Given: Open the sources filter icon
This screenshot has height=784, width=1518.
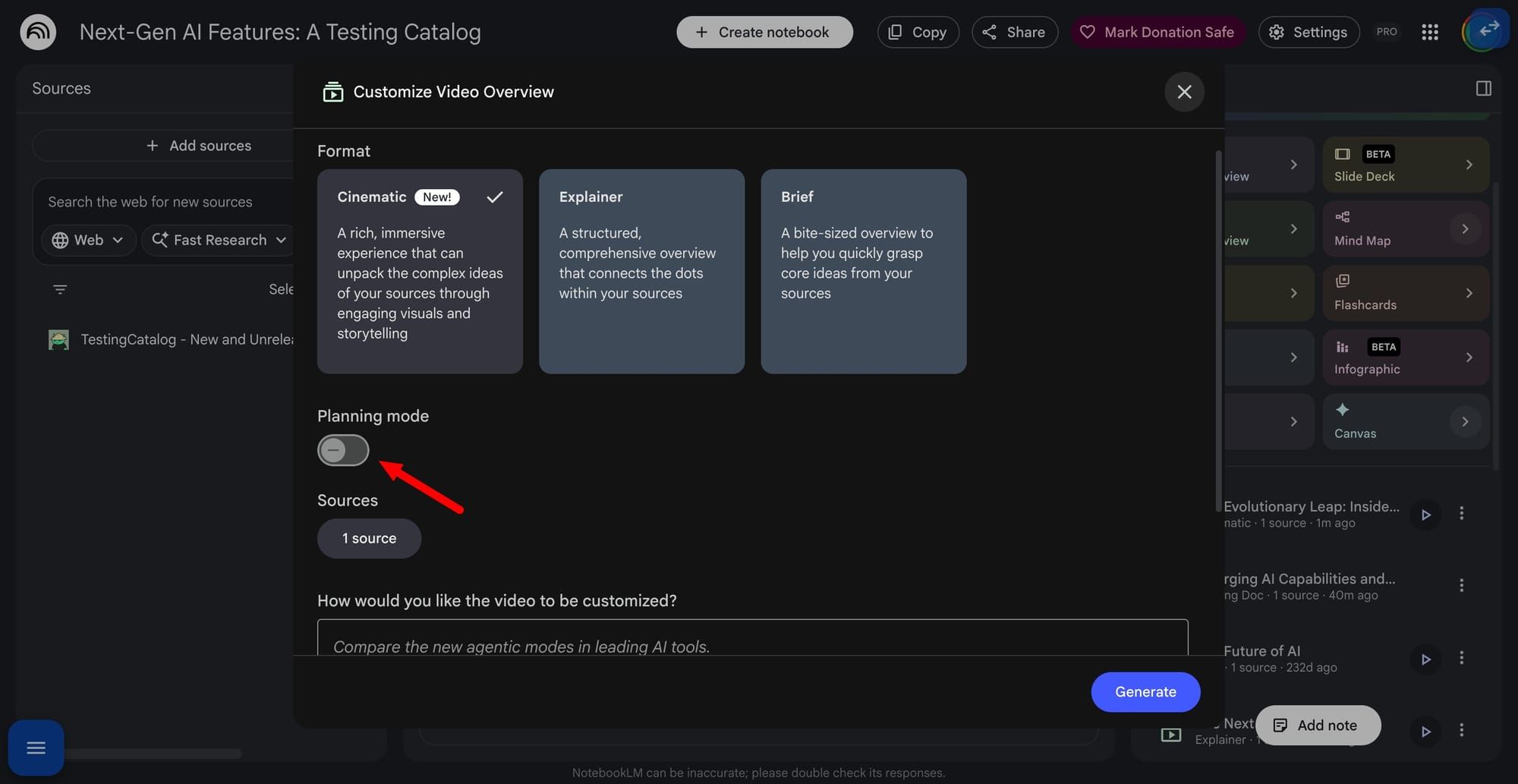Looking at the screenshot, I should coord(60,289).
